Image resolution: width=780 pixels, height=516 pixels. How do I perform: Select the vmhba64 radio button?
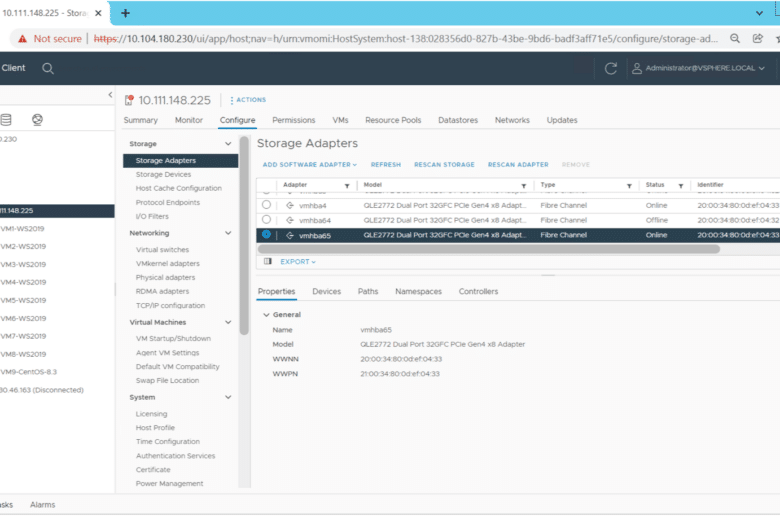pos(266,219)
